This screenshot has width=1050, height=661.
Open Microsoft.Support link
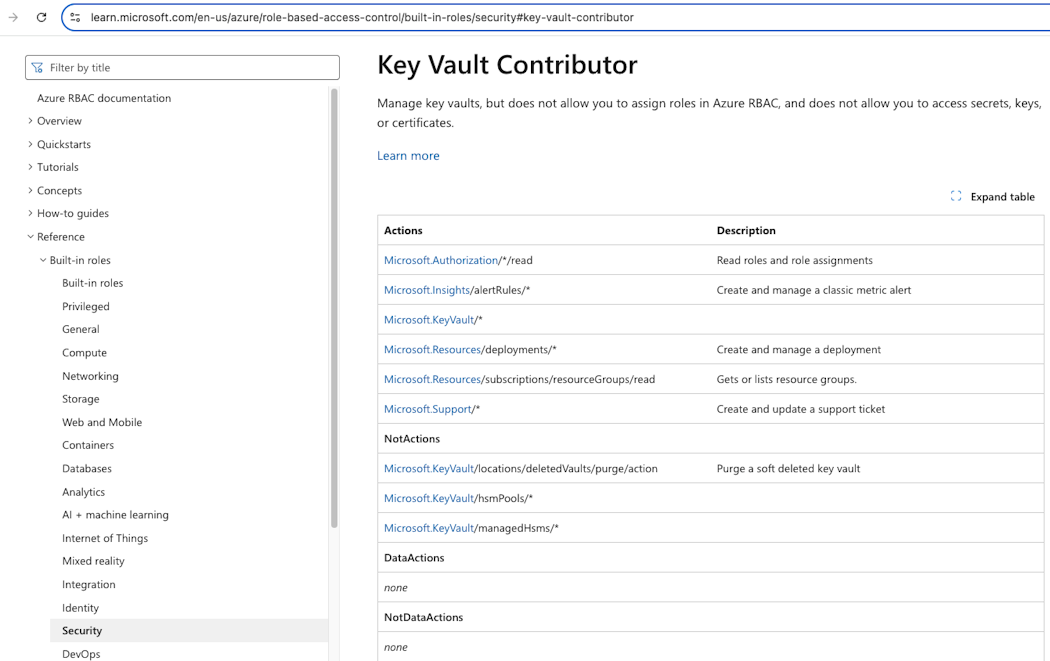[x=428, y=409]
